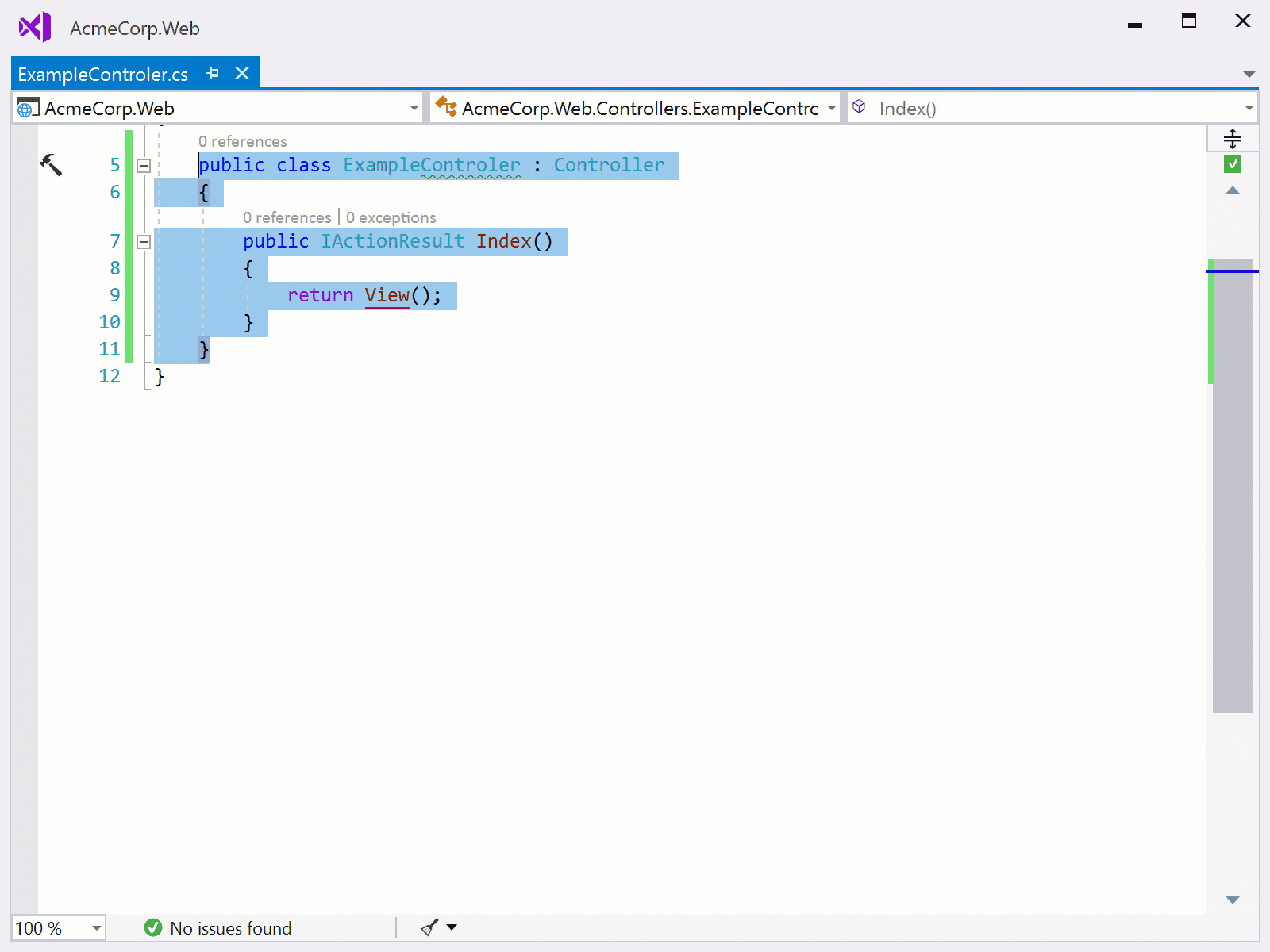The height and width of the screenshot is (952, 1270).
Task: Click the class icon next to ExampleController namespace
Action: click(446, 107)
